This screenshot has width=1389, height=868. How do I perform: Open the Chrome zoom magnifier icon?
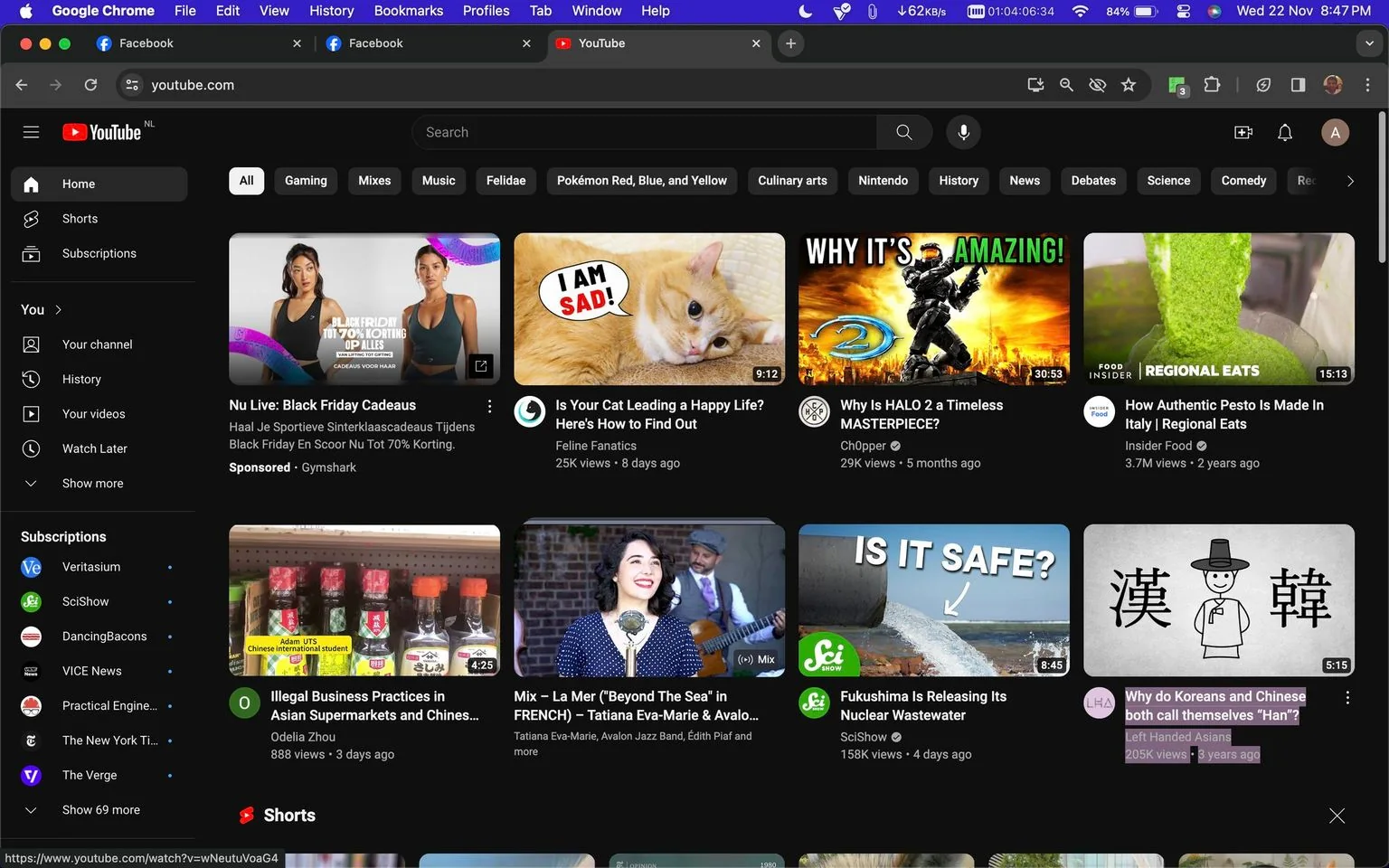(x=1067, y=84)
